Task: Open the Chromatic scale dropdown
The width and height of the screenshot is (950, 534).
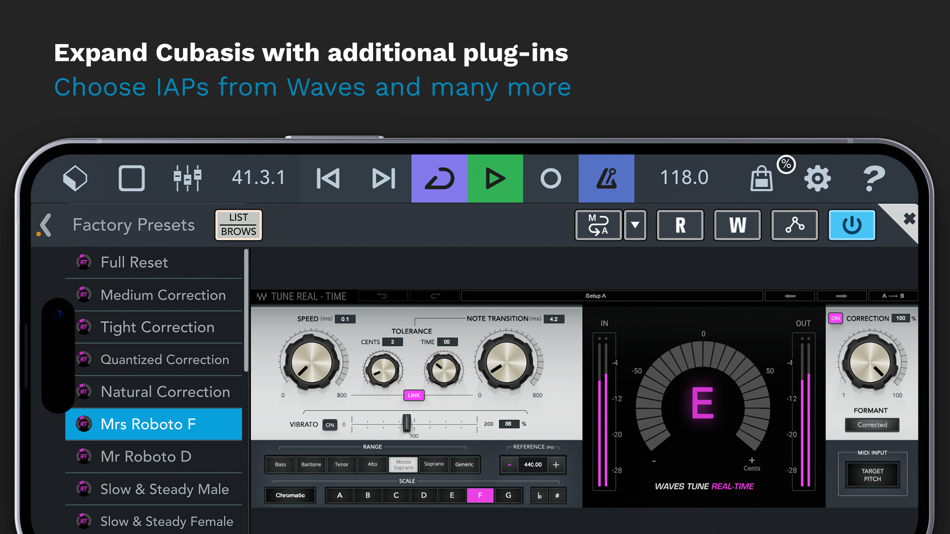Action: [x=290, y=495]
